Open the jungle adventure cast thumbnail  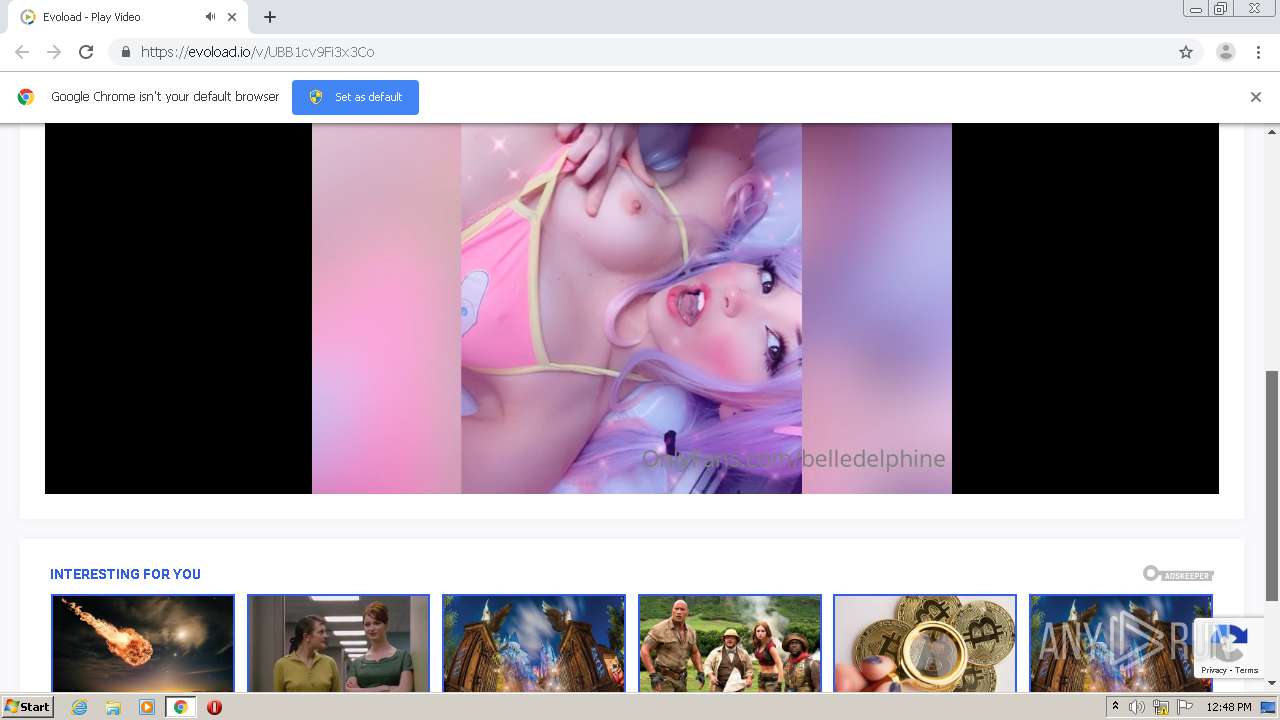tap(730, 643)
